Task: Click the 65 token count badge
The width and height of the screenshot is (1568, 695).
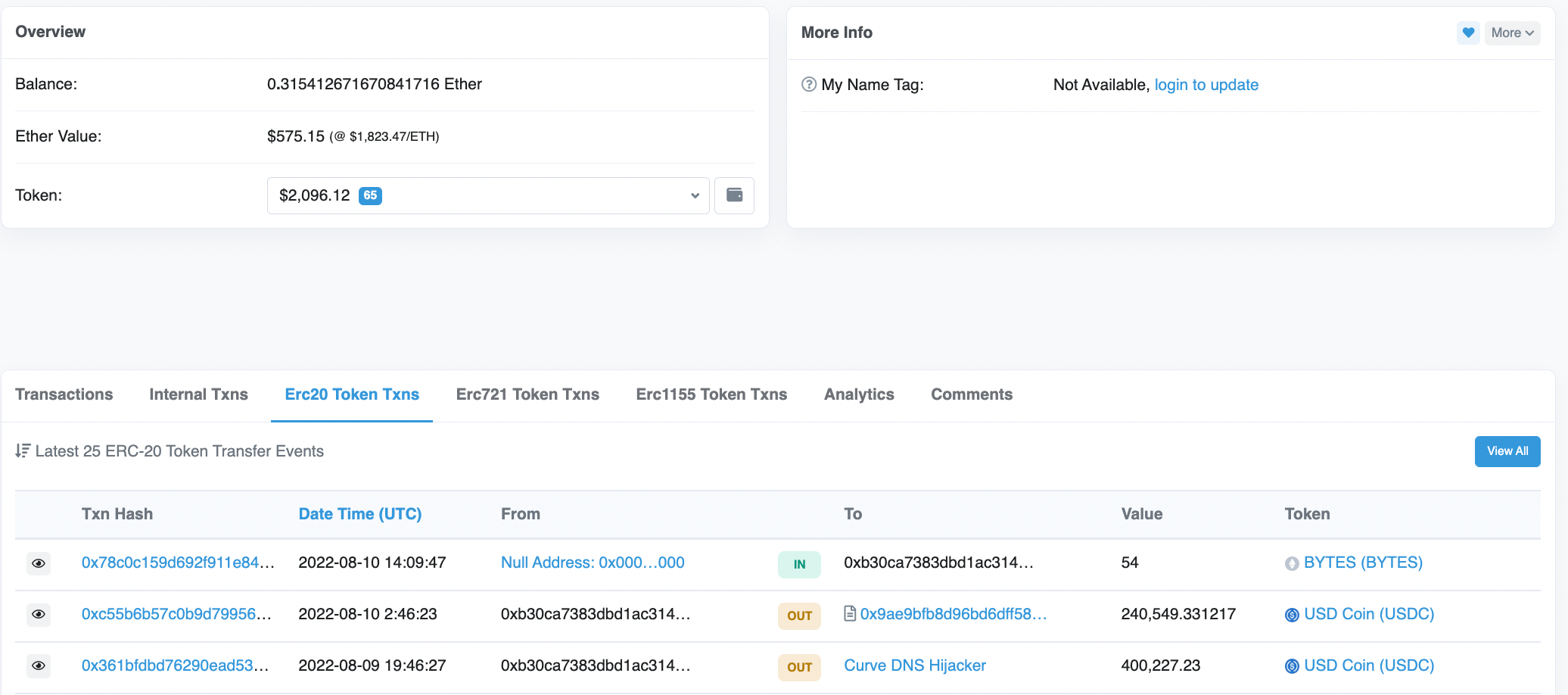Action: pyautogui.click(x=370, y=195)
